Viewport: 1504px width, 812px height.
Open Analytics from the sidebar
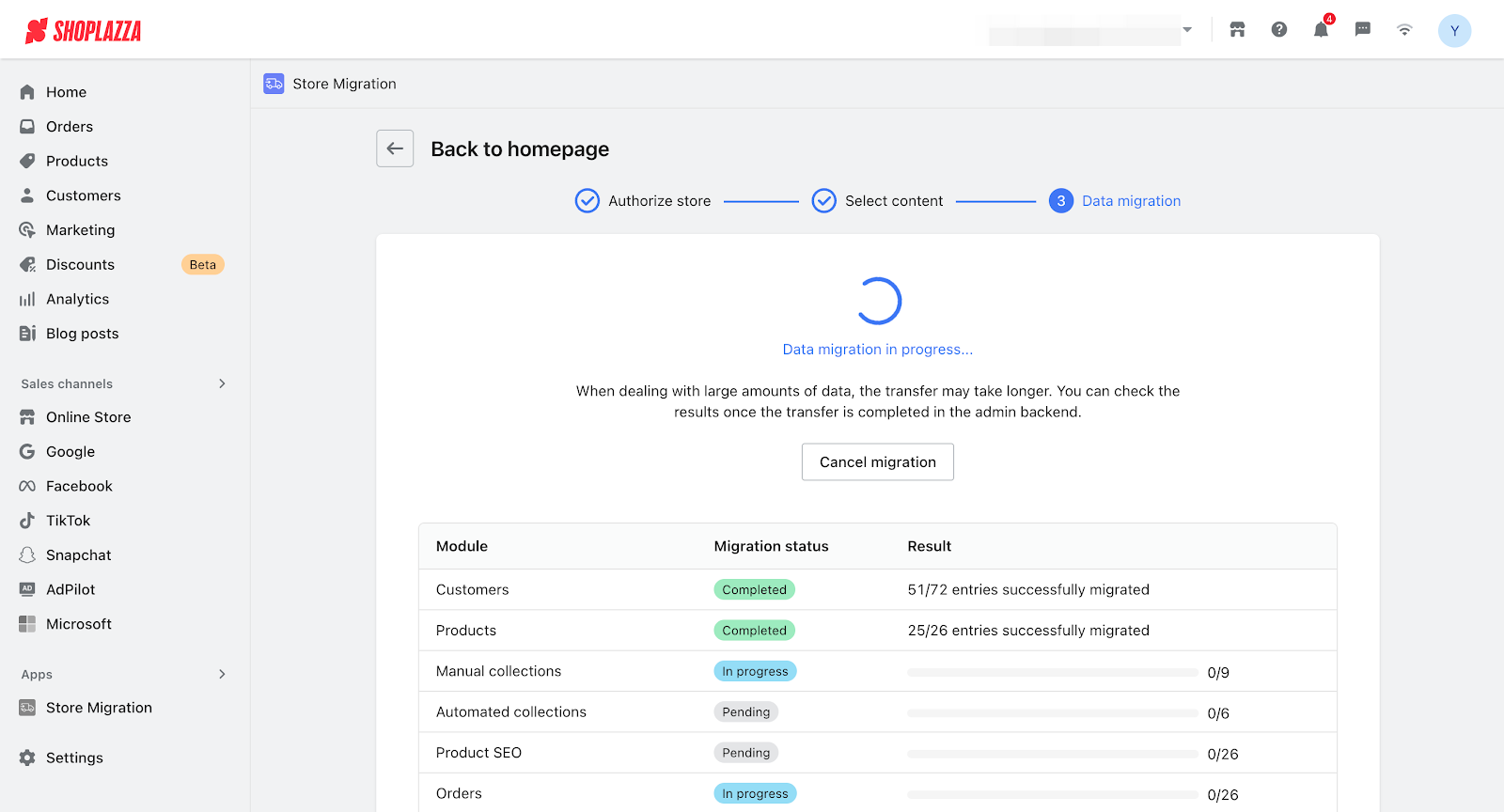coord(77,299)
